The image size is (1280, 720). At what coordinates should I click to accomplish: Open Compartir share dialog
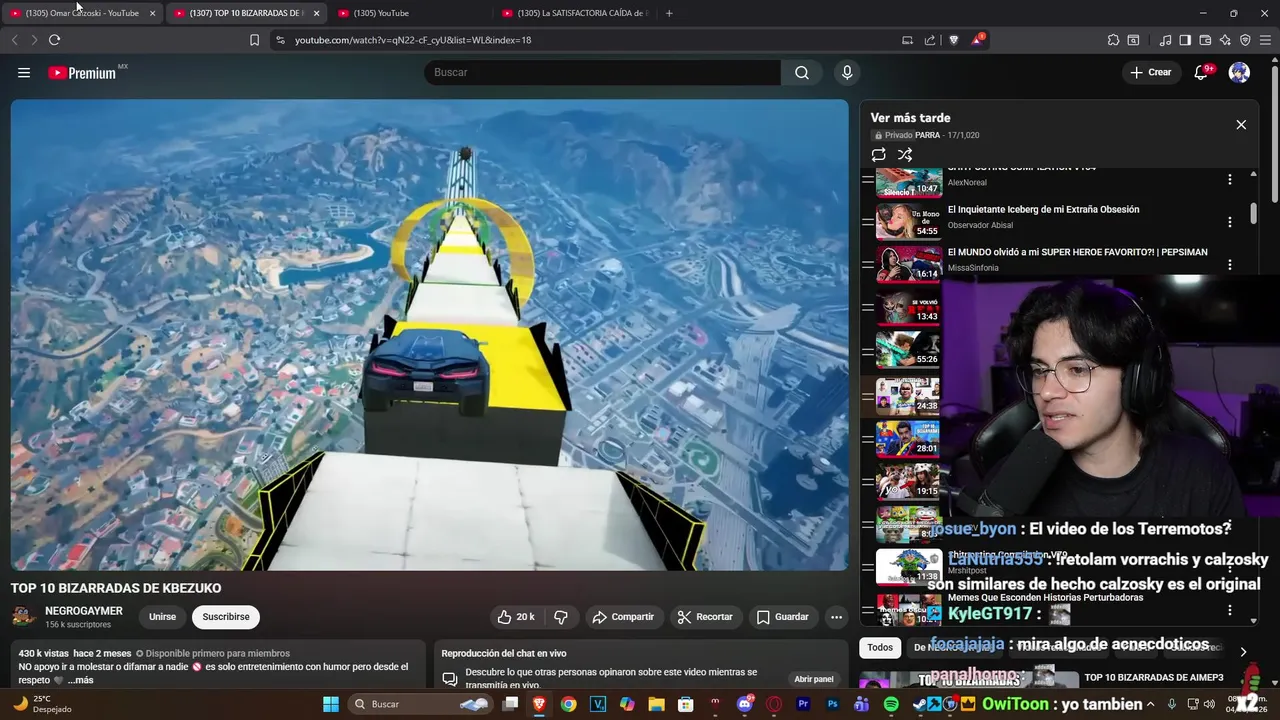click(x=623, y=617)
